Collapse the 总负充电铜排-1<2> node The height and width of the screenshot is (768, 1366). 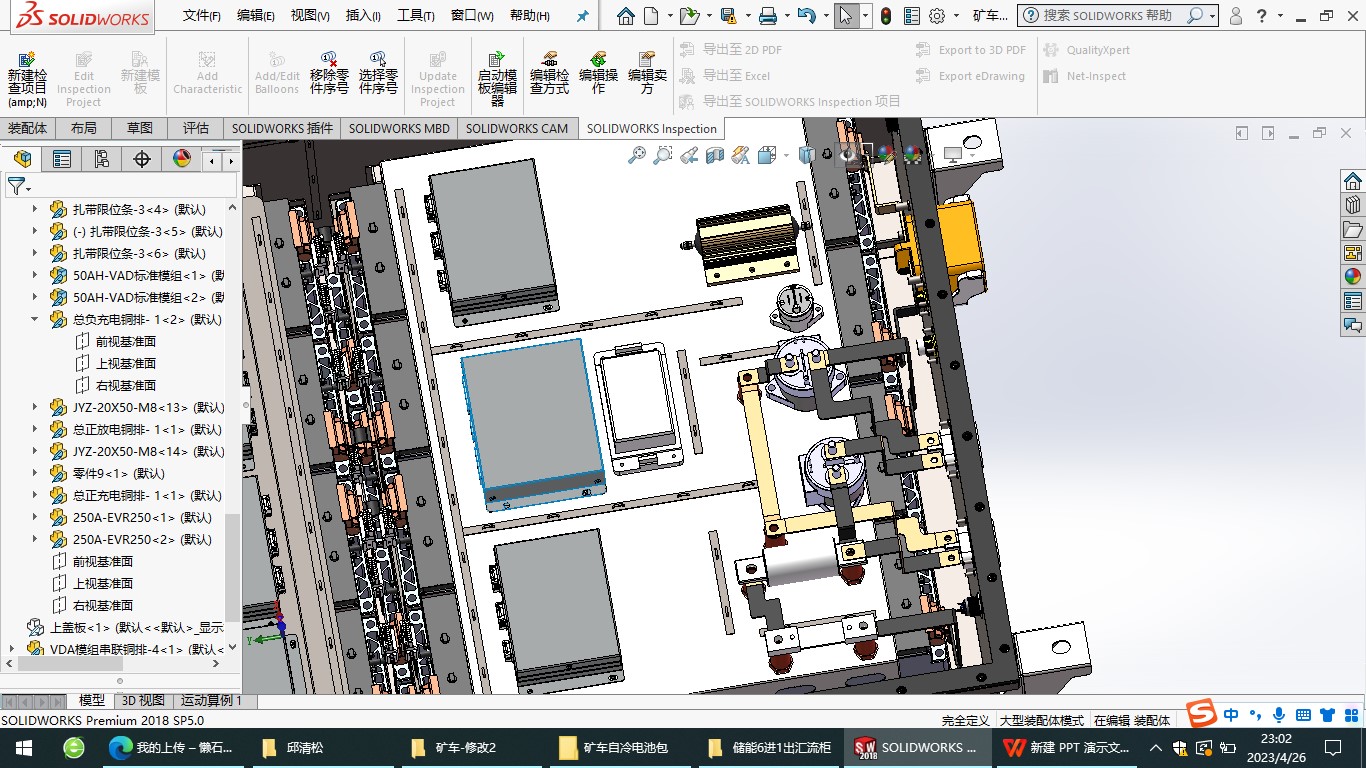click(x=33, y=319)
